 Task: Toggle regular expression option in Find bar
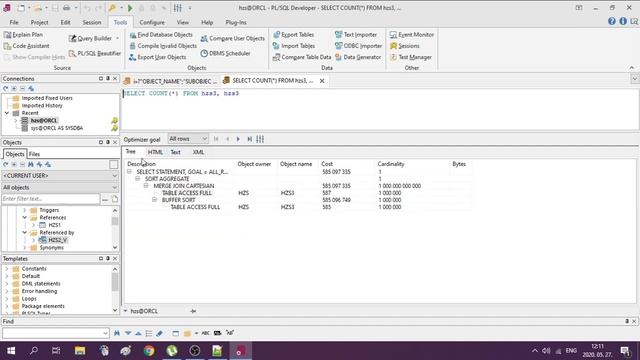pyautogui.click(x=230, y=333)
